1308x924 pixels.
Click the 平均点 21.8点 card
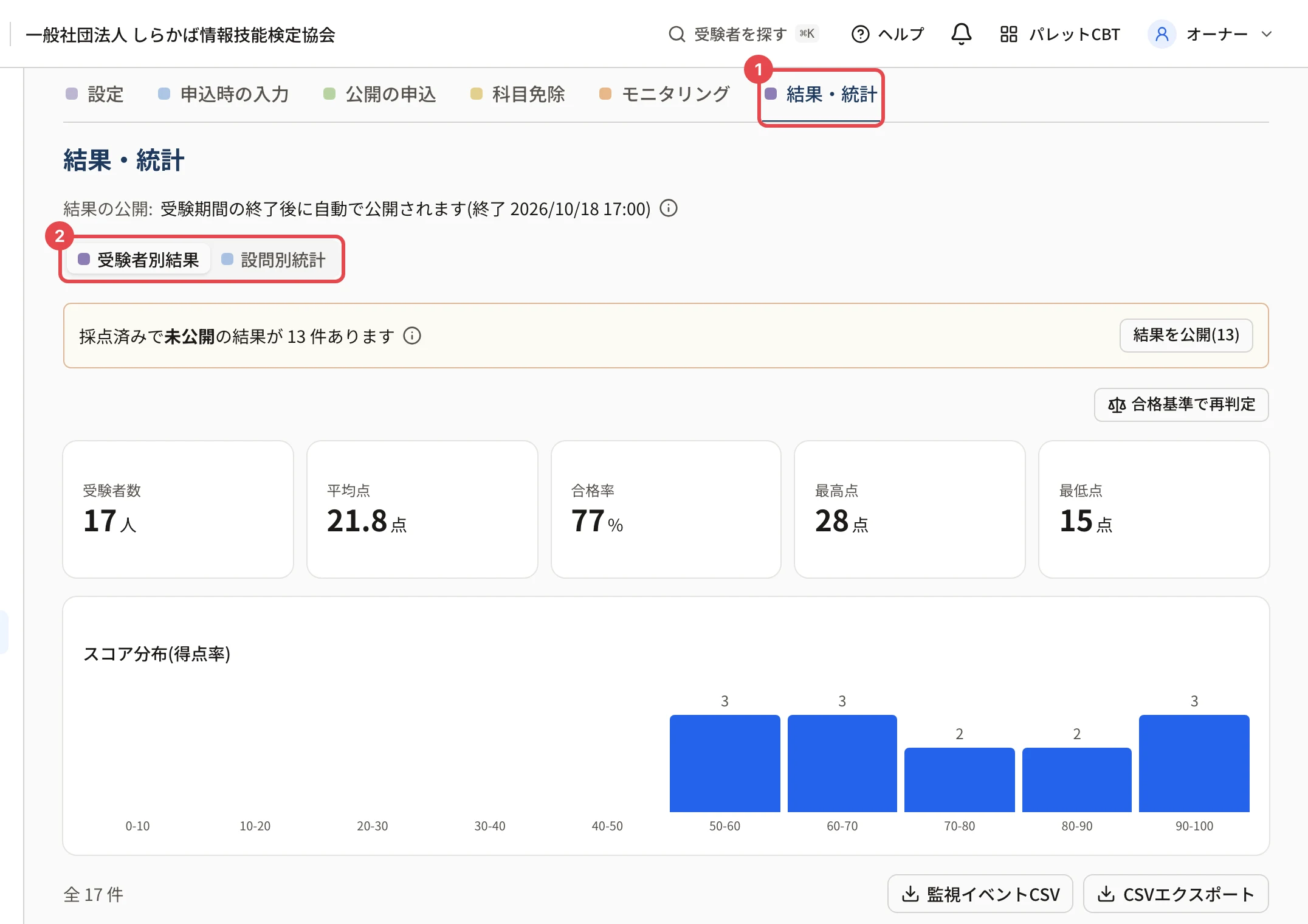tap(422, 509)
